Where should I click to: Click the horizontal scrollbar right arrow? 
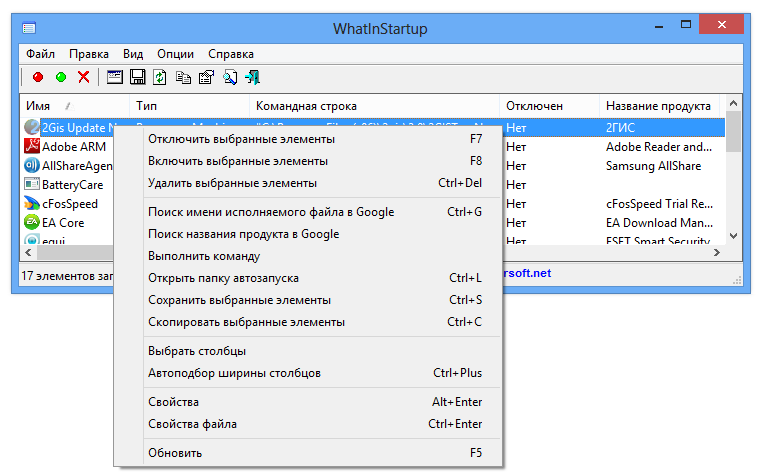coord(717,253)
